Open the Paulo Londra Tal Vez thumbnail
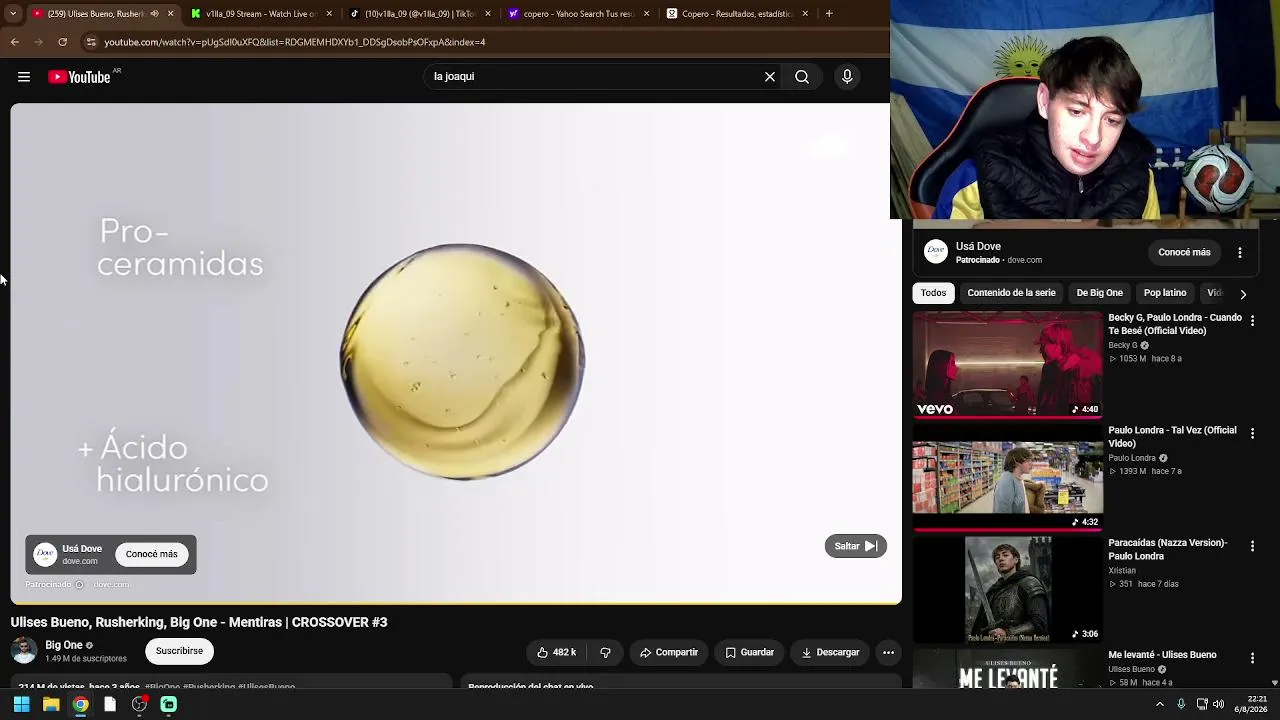Screen dimensions: 1280x720 (1008, 477)
